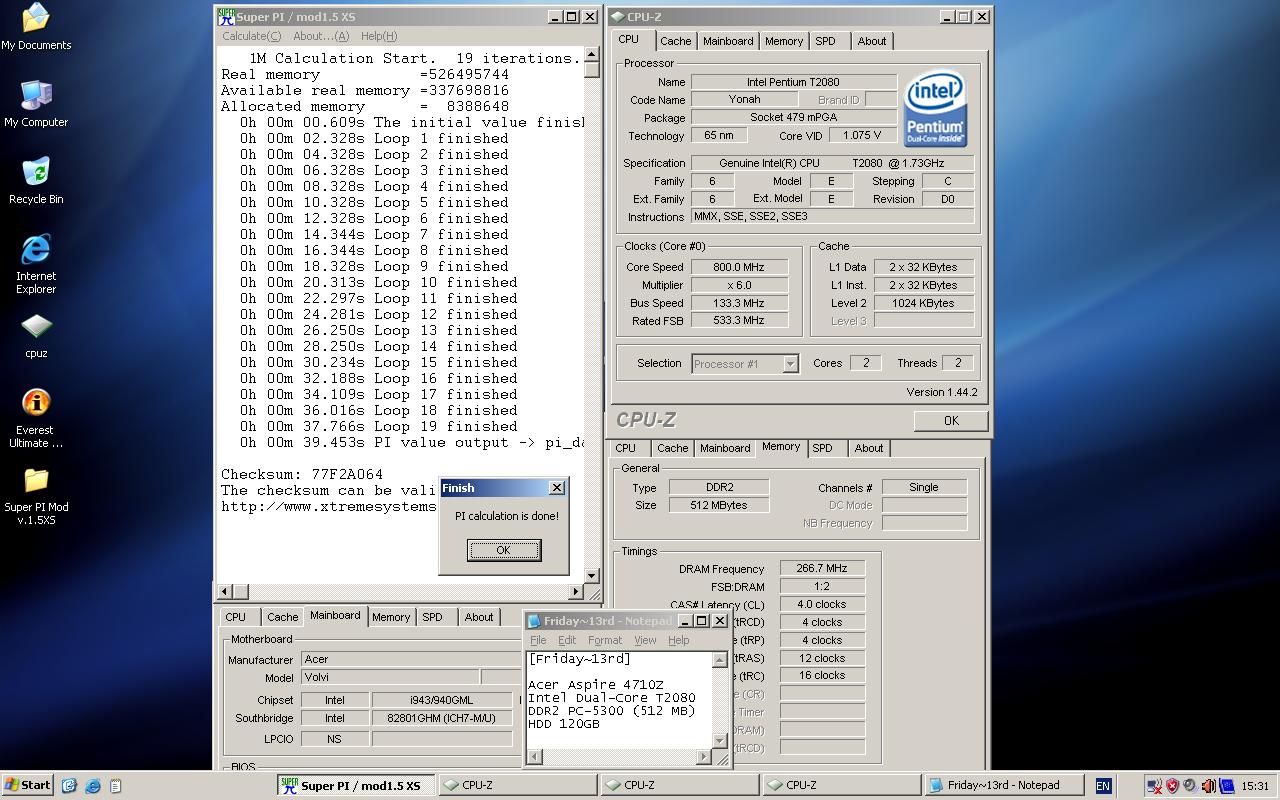The width and height of the screenshot is (1280, 800).
Task: Click the EN language indicator
Action: pos(1103,786)
